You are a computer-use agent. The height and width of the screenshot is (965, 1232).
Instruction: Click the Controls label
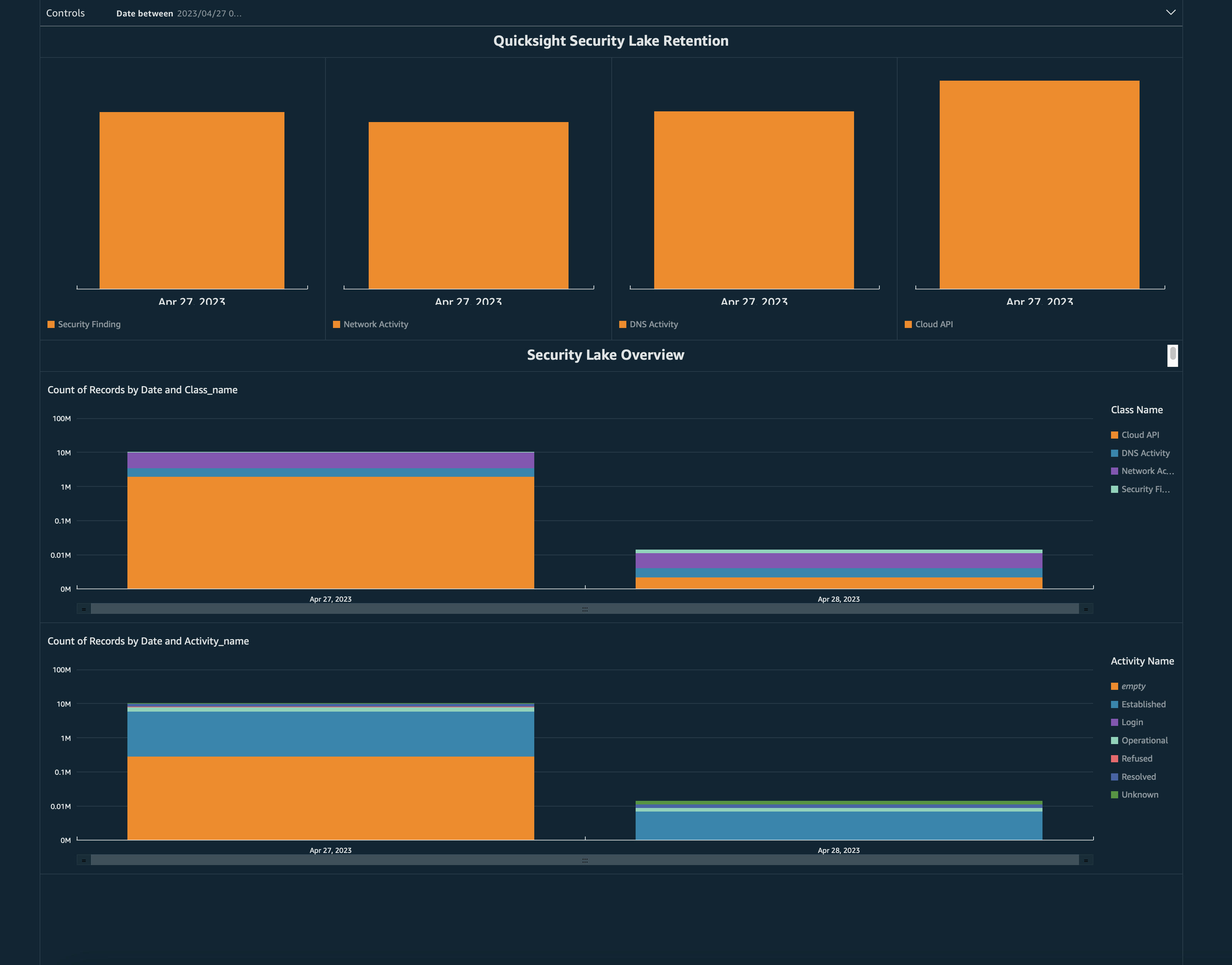point(66,13)
